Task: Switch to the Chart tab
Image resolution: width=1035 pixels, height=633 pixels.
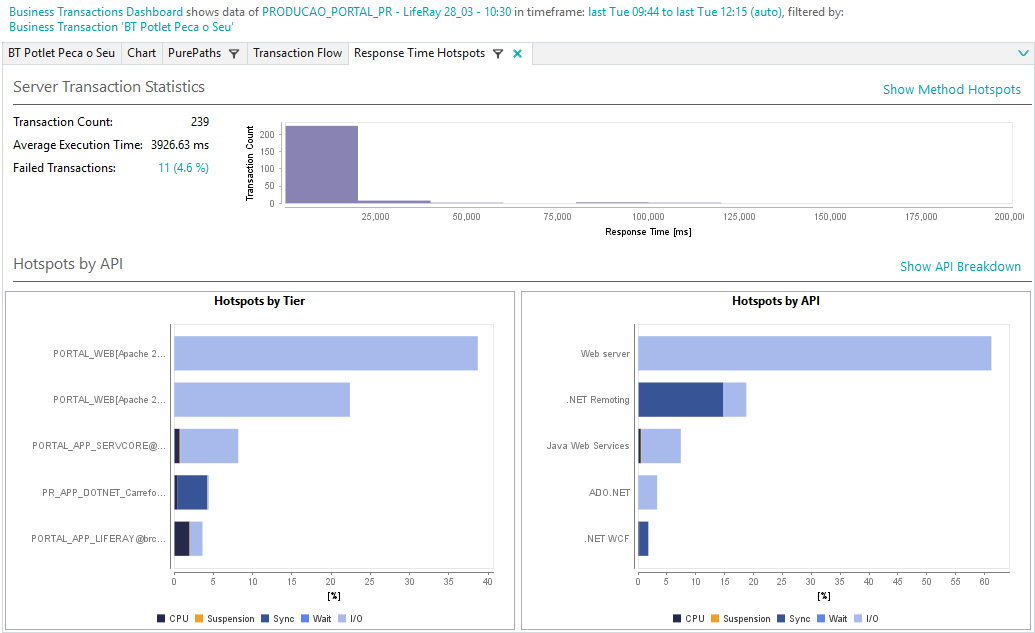Action: coord(141,53)
